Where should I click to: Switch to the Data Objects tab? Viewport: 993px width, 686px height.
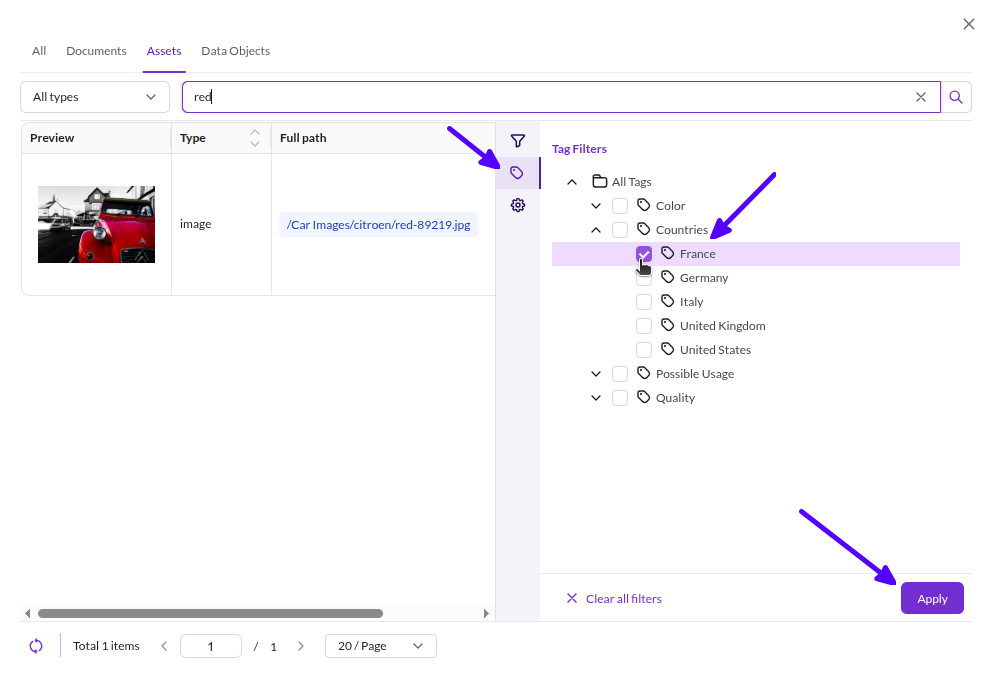pyautogui.click(x=236, y=51)
